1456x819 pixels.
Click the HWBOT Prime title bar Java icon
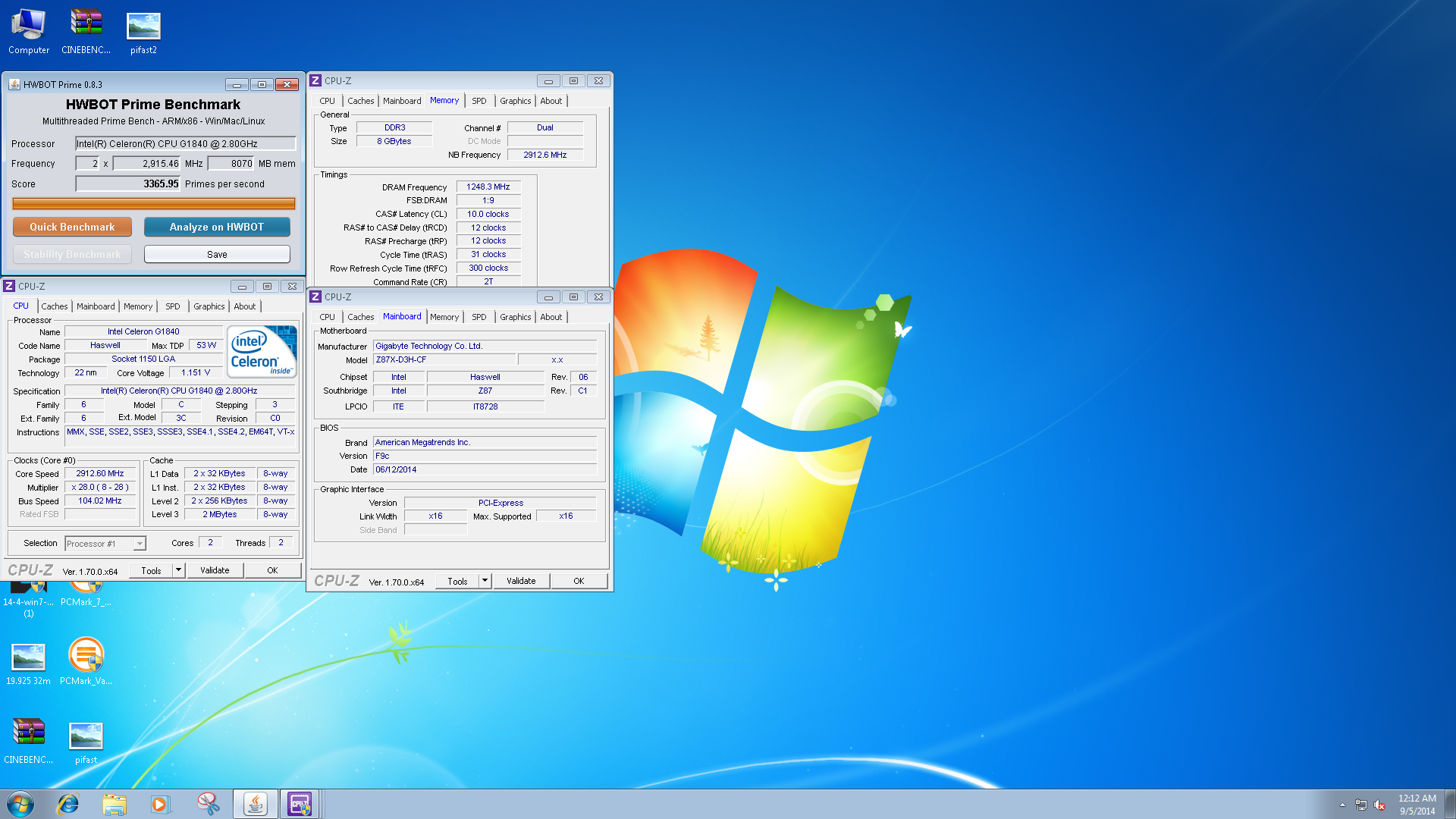pos(14,84)
